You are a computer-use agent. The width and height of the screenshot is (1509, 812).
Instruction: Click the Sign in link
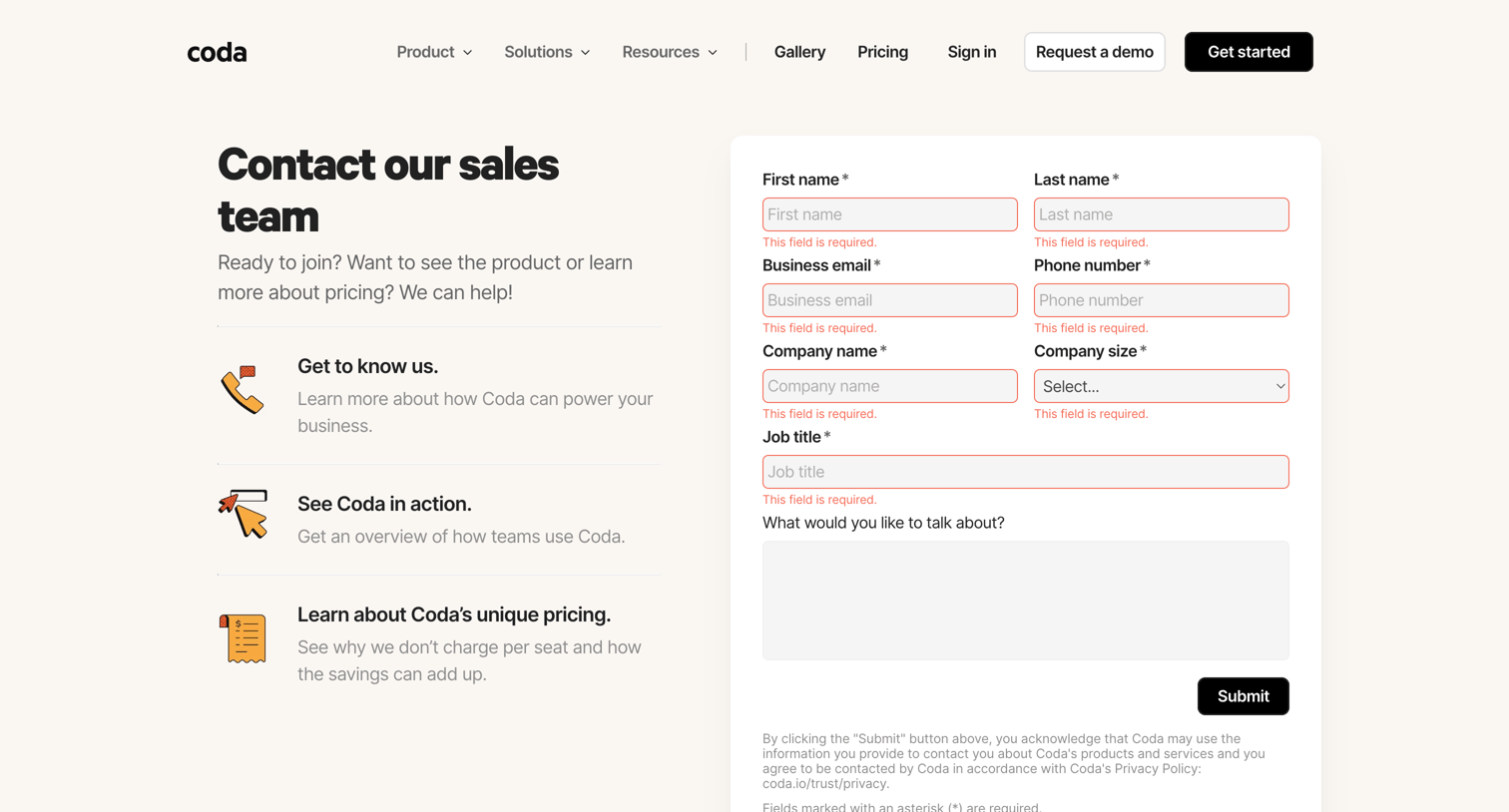click(971, 52)
